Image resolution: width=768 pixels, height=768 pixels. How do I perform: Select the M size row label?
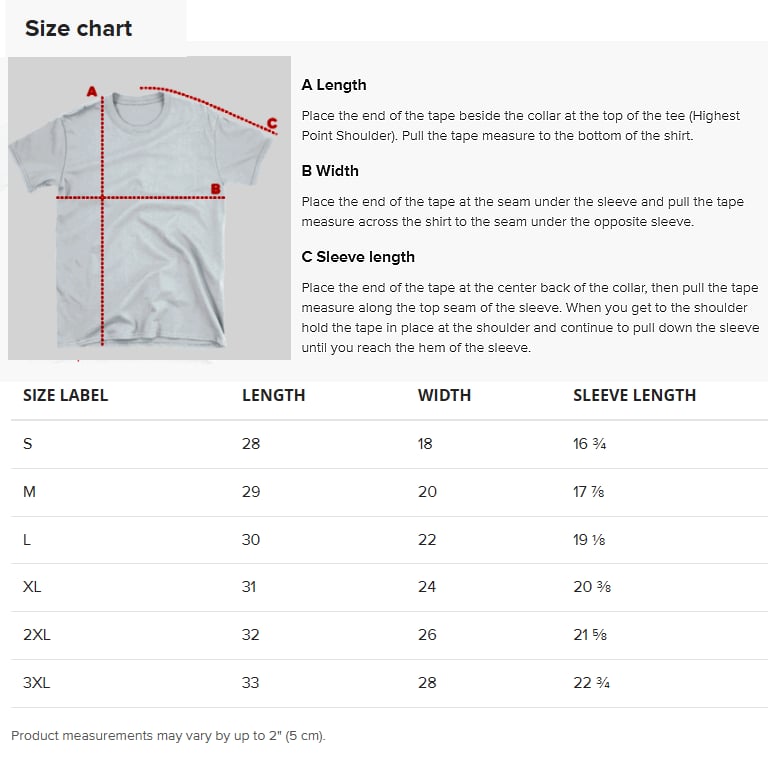pyautogui.click(x=28, y=491)
